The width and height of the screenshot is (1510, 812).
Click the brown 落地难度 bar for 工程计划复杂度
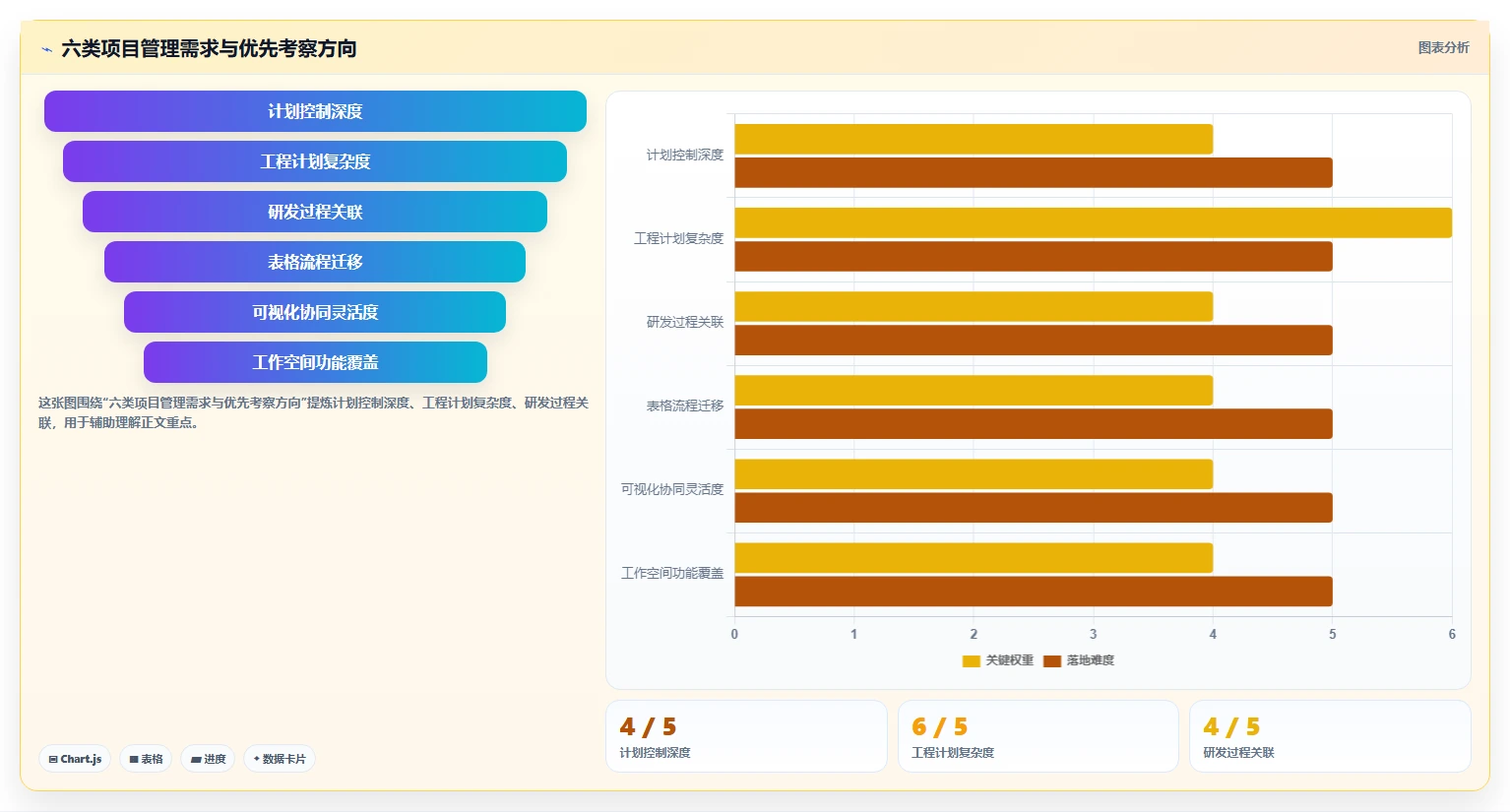(x=1034, y=256)
